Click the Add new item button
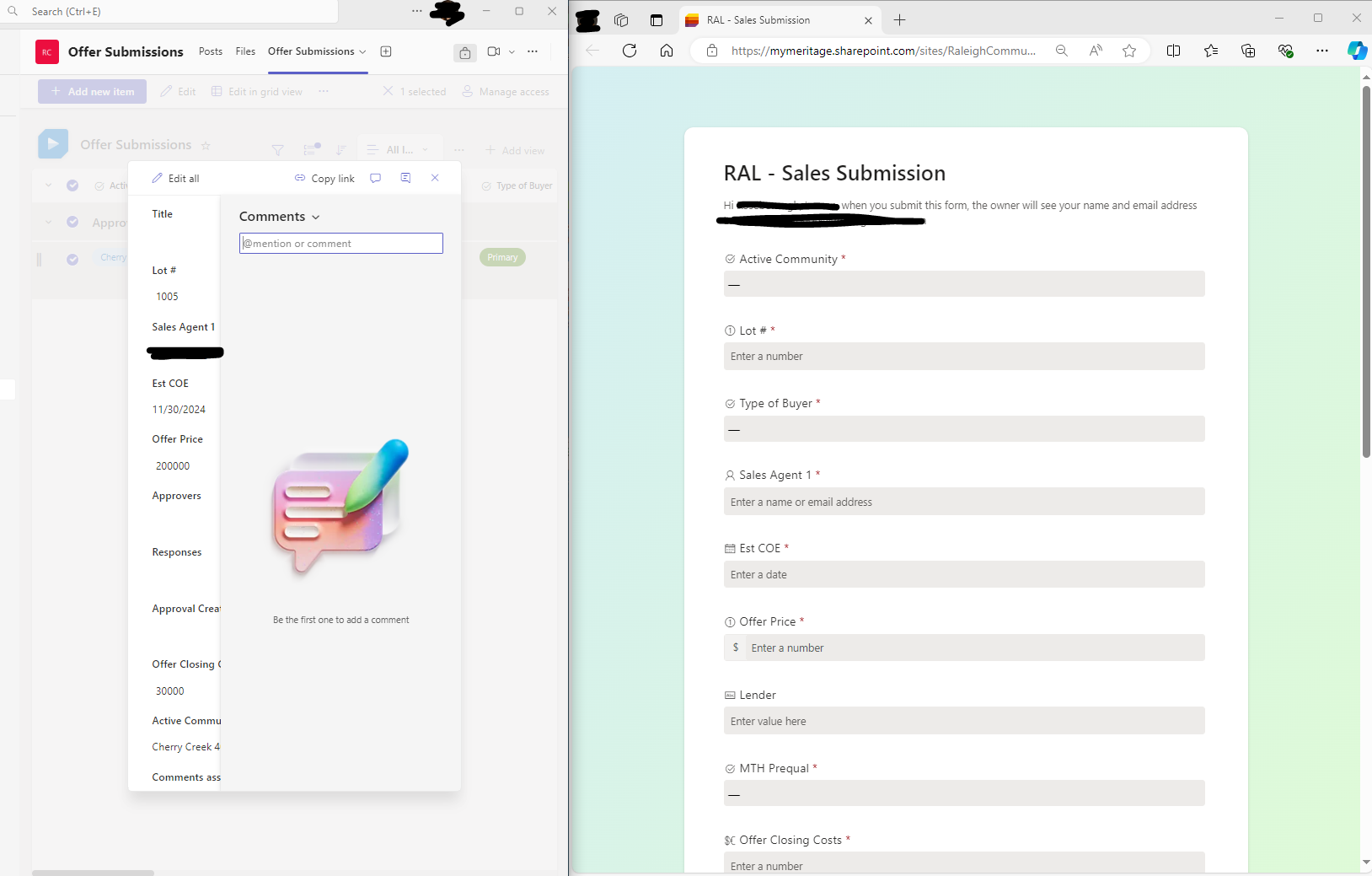 point(91,91)
